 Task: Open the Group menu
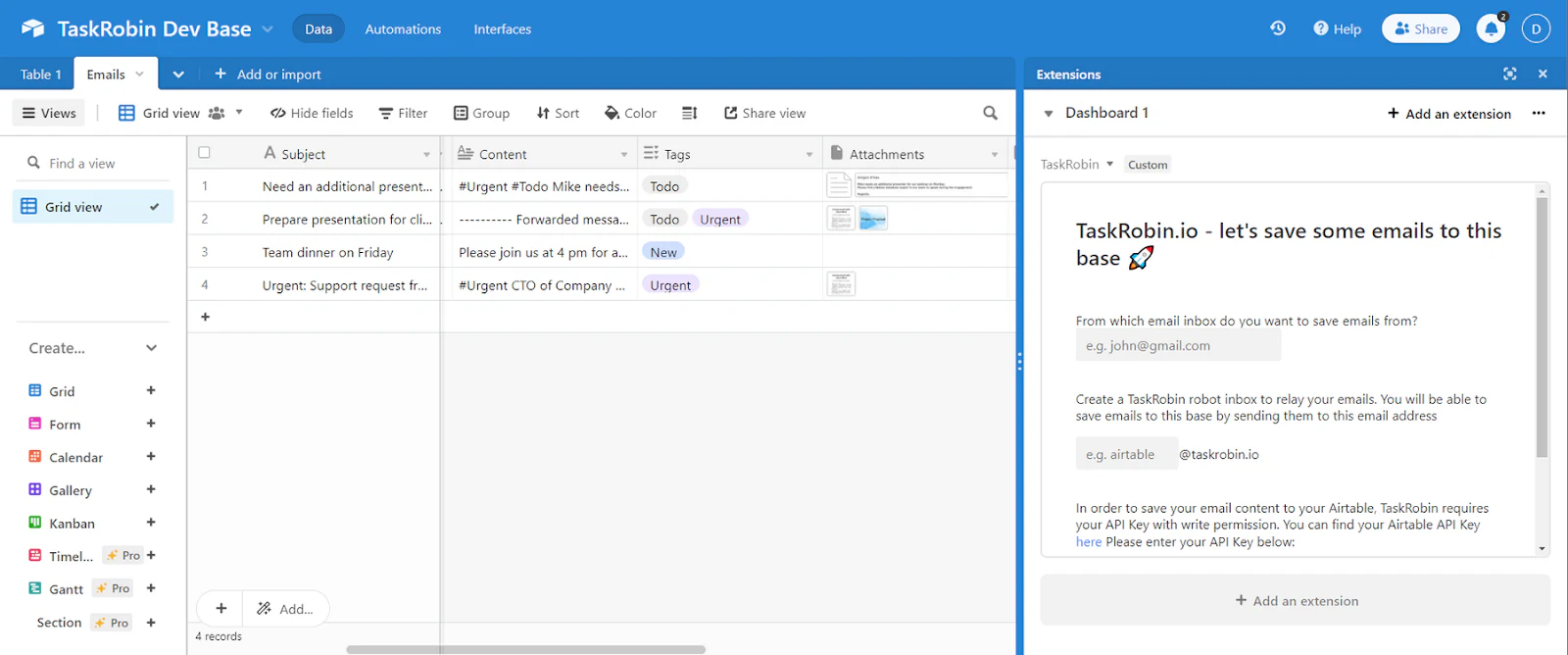click(x=481, y=113)
